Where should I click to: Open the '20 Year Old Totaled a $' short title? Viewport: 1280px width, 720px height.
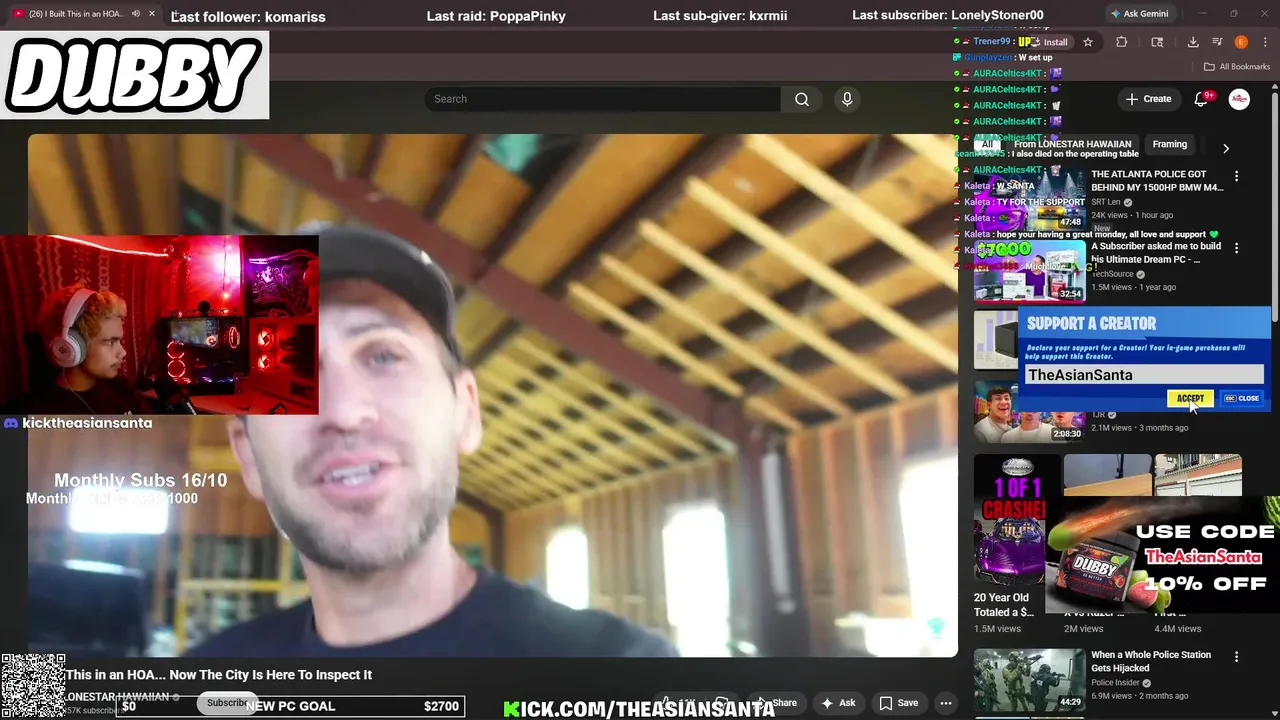point(1004,605)
